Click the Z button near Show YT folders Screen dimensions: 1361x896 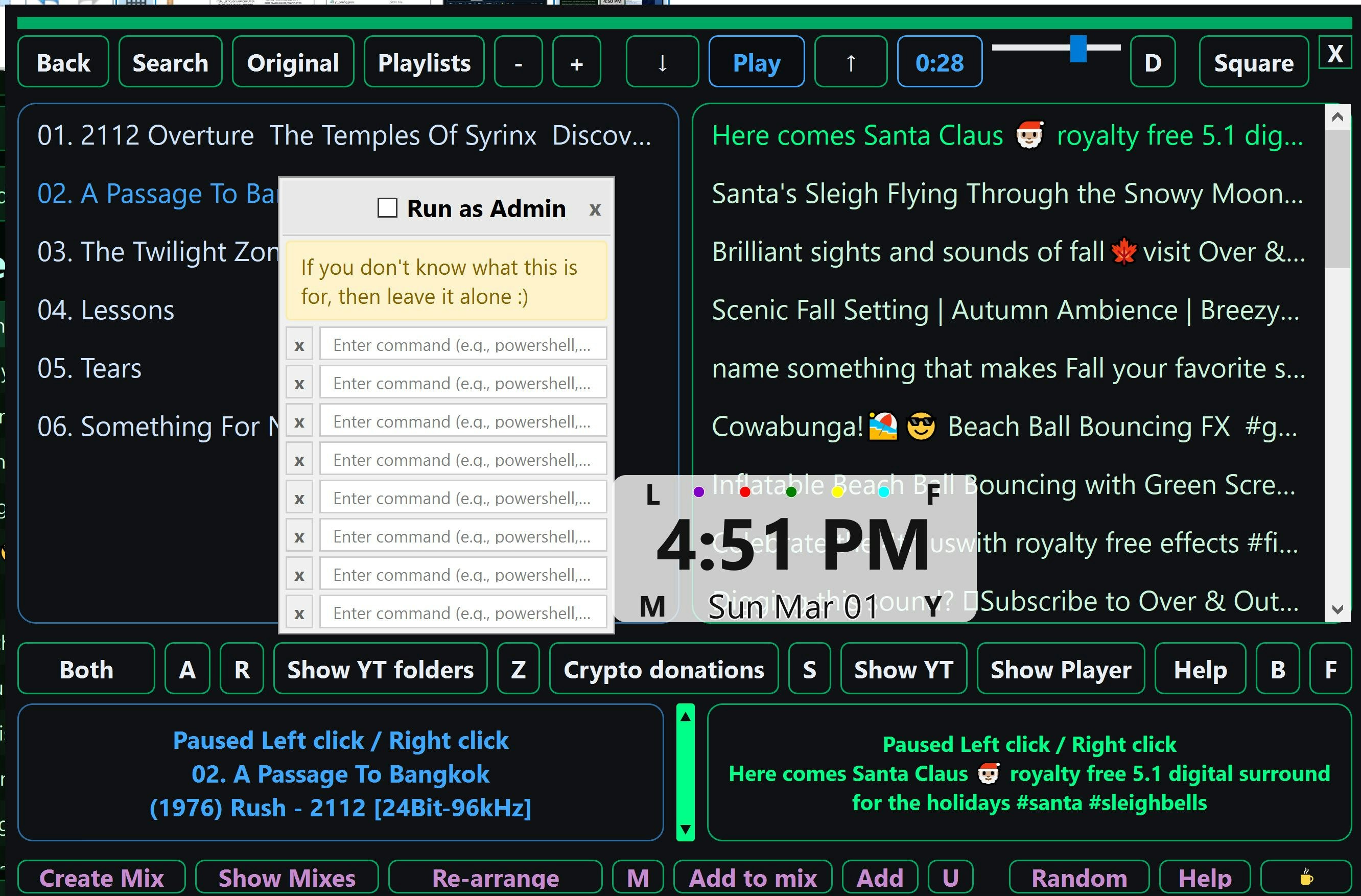(518, 669)
